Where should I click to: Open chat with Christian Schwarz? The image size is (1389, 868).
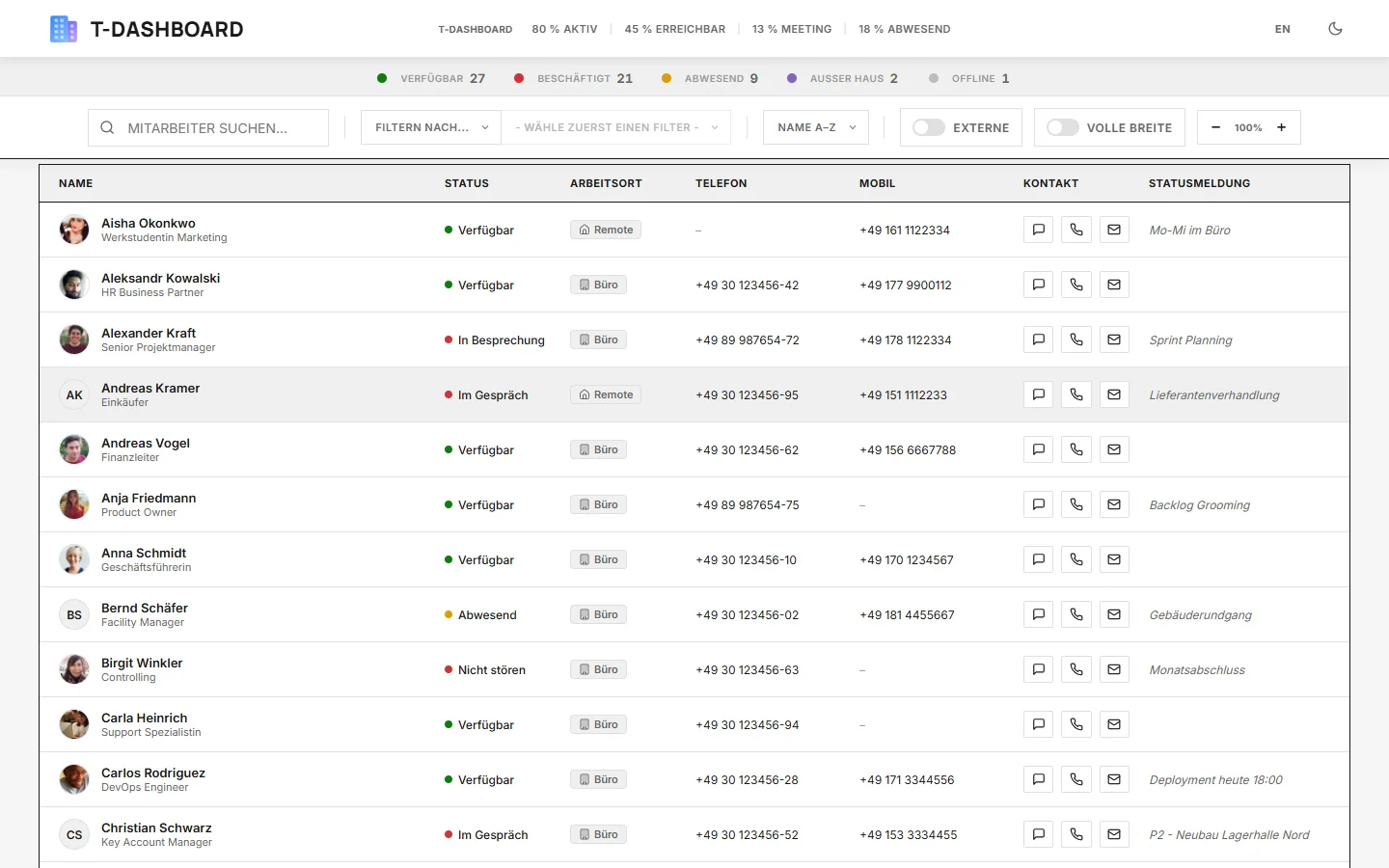coord(1038,834)
